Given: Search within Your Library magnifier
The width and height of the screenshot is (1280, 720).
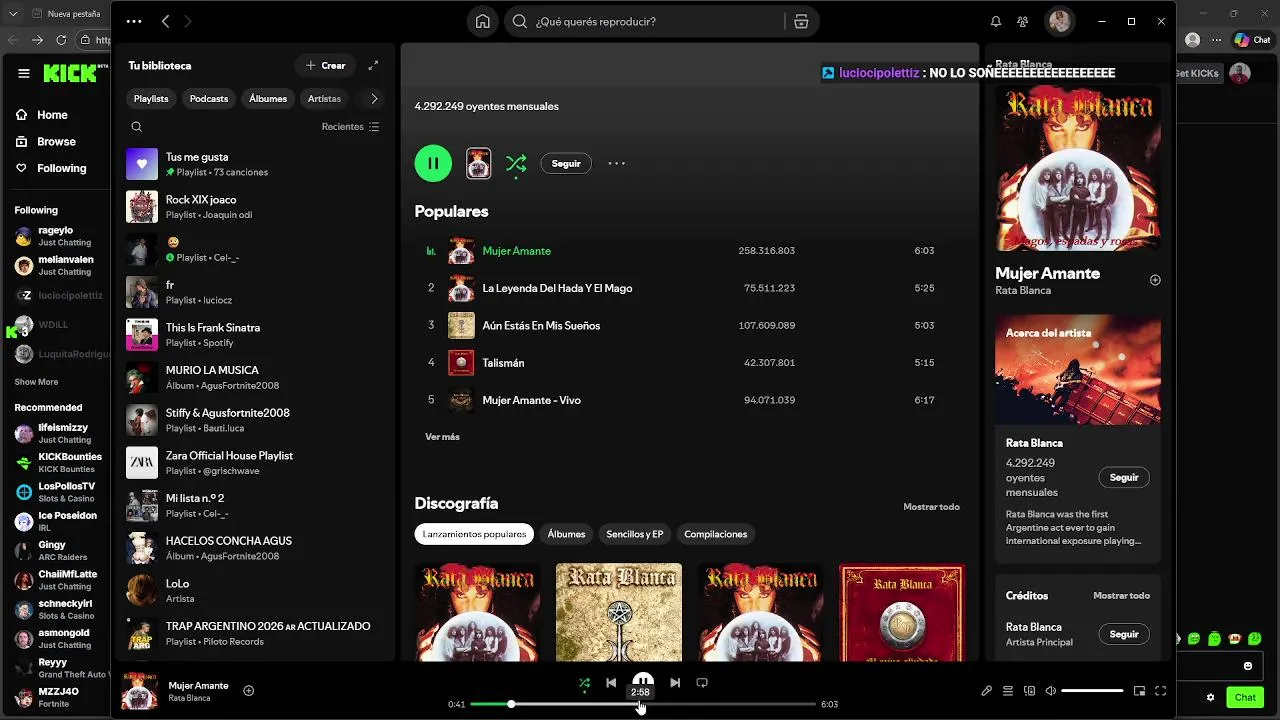Looking at the screenshot, I should click(x=137, y=127).
